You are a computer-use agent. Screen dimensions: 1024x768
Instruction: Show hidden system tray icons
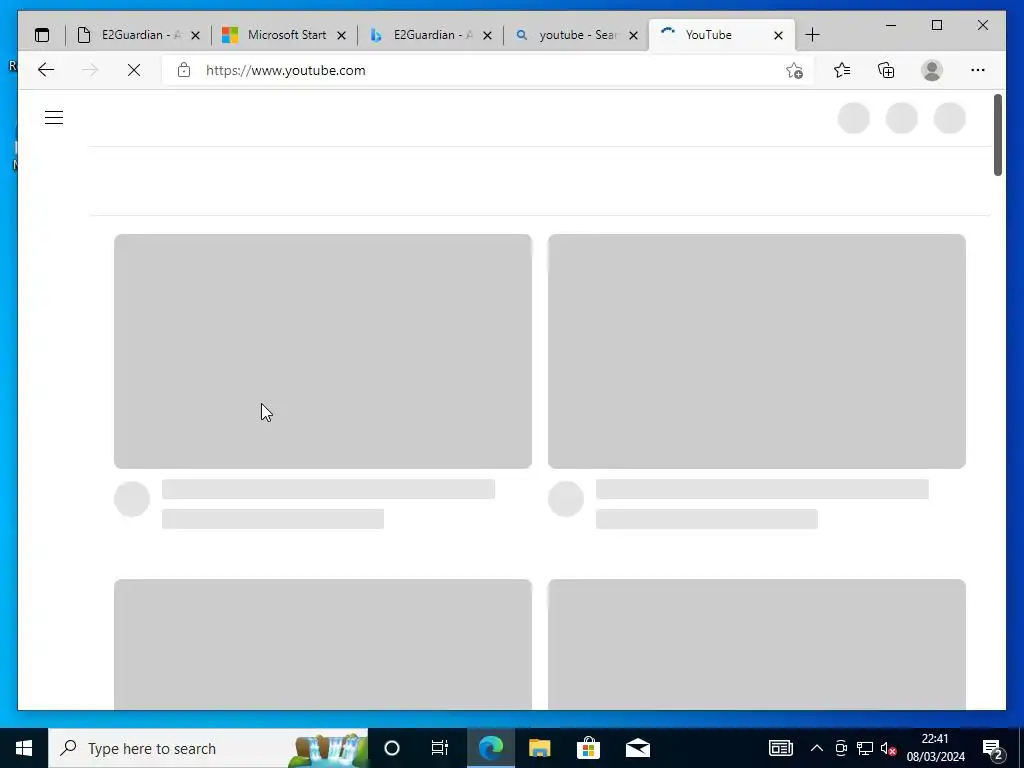click(816, 748)
